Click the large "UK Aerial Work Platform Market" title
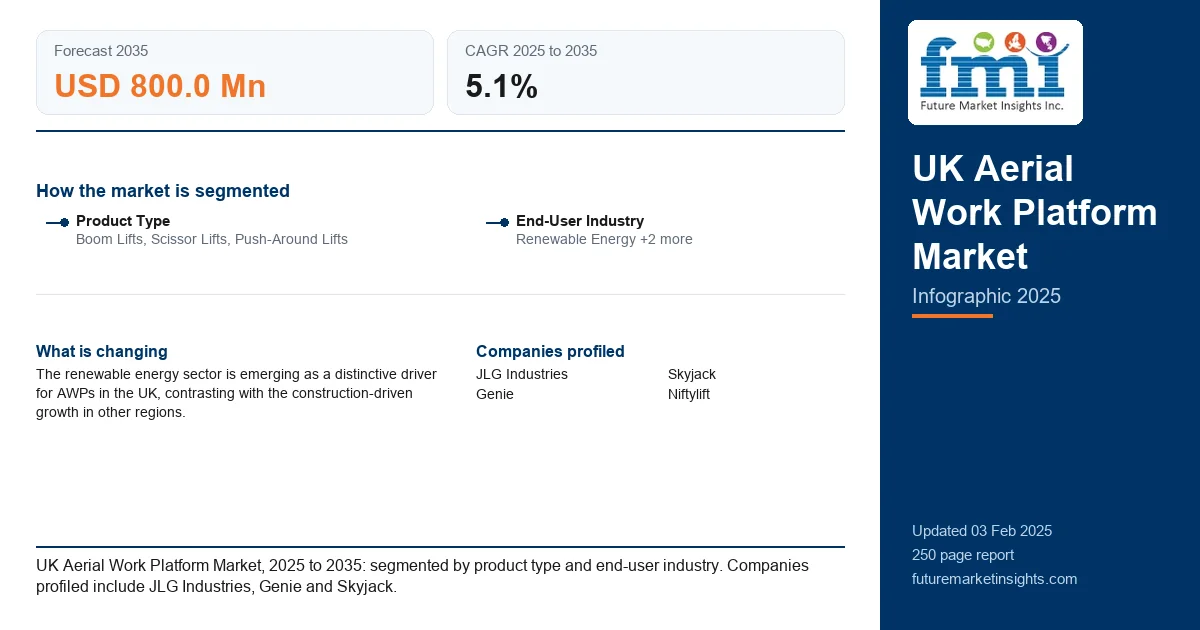Viewport: 1200px width, 630px height. (x=1035, y=212)
